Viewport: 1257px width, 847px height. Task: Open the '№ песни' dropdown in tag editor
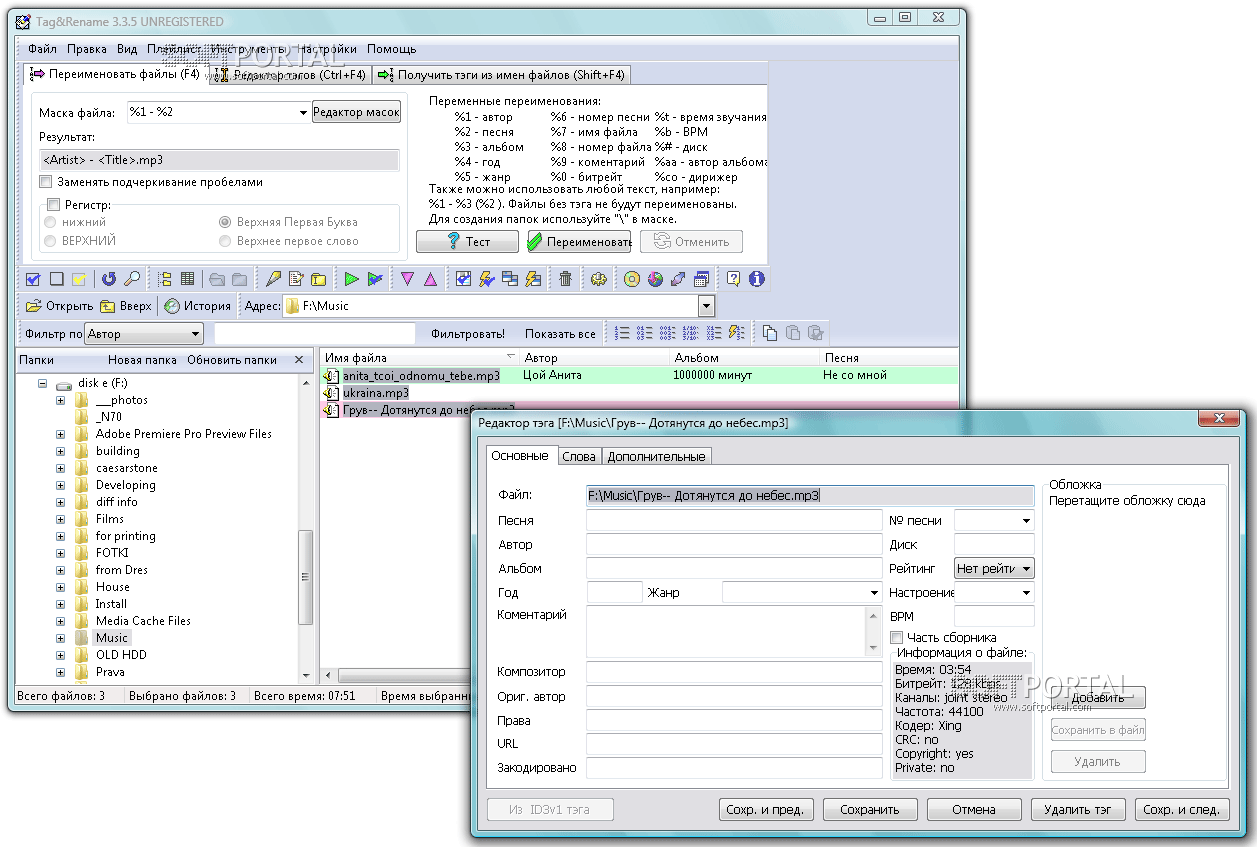(1026, 520)
